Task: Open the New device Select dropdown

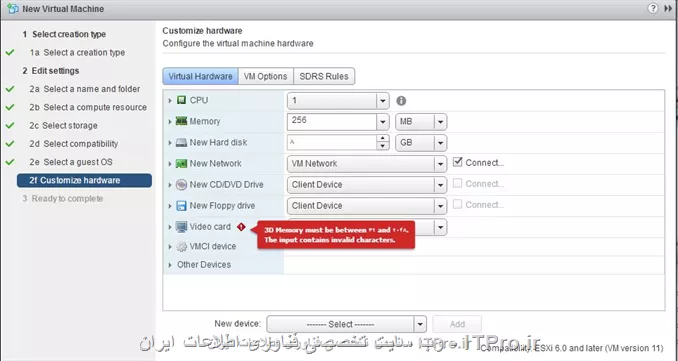Action: [346, 324]
